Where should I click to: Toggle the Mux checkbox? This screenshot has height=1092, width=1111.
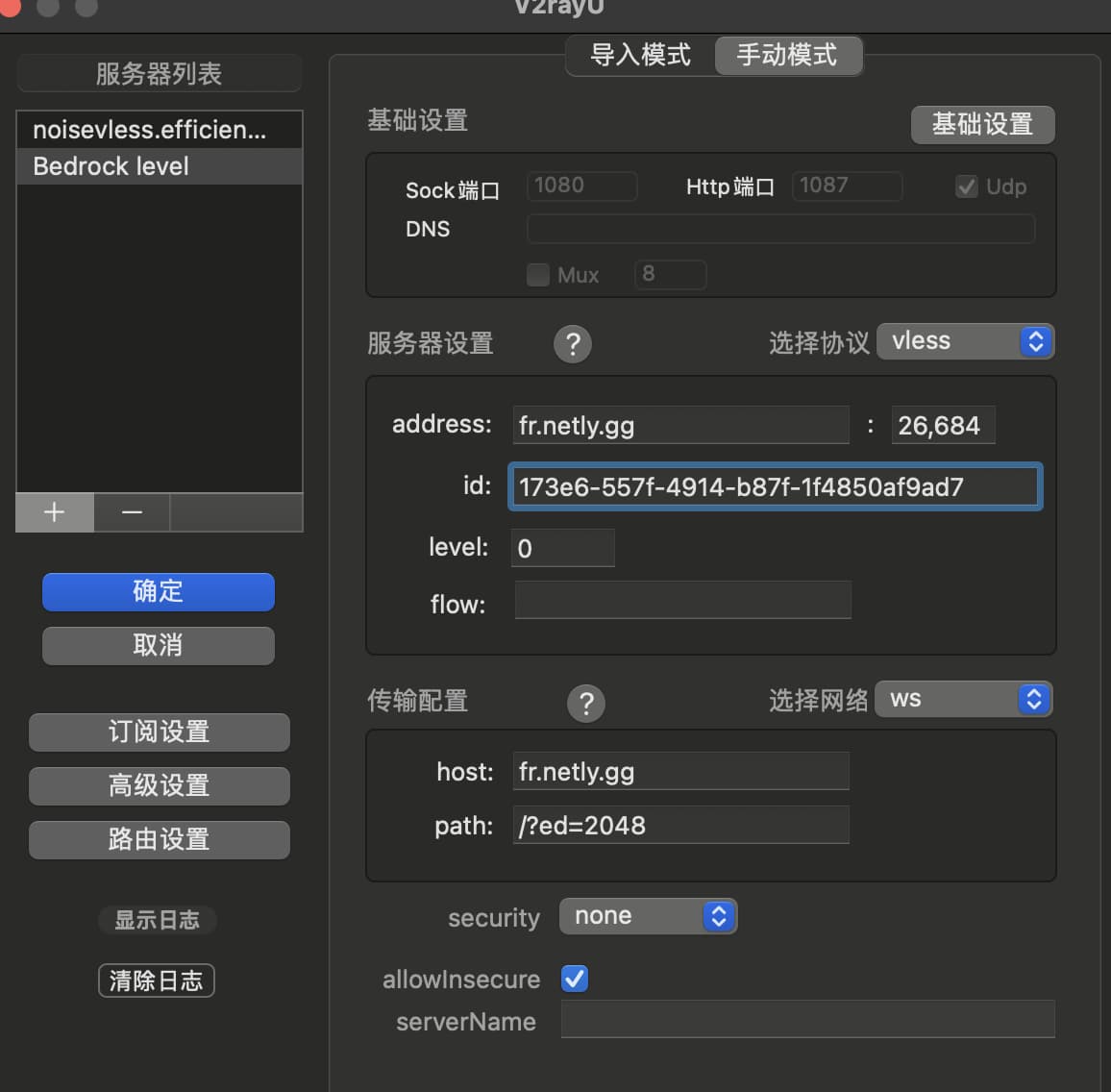tap(538, 275)
